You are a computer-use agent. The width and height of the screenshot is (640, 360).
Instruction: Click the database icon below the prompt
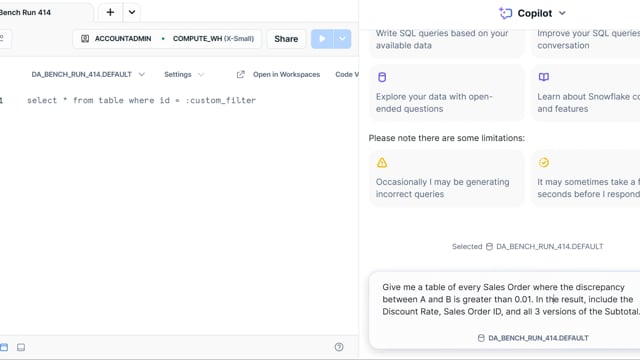[x=481, y=338]
